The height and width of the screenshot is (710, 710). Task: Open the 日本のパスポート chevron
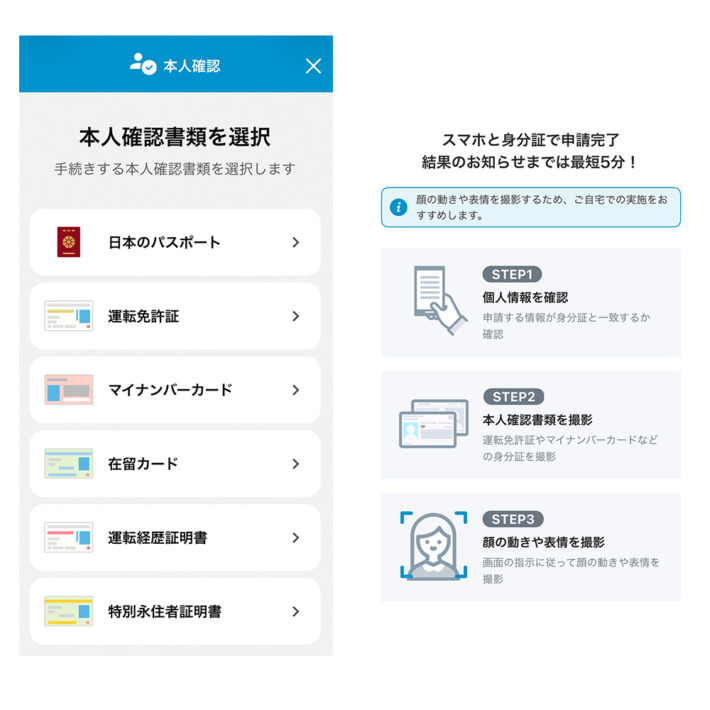pyautogui.click(x=296, y=243)
